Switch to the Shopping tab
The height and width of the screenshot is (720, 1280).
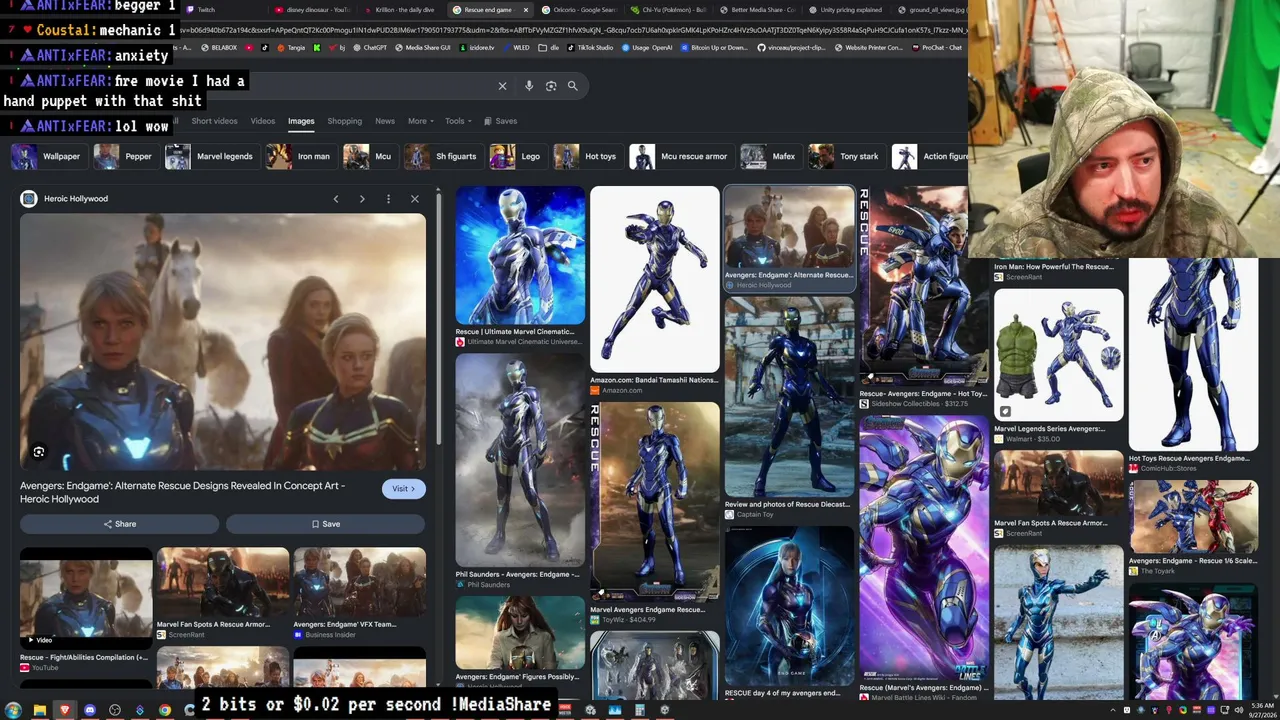pos(344,121)
